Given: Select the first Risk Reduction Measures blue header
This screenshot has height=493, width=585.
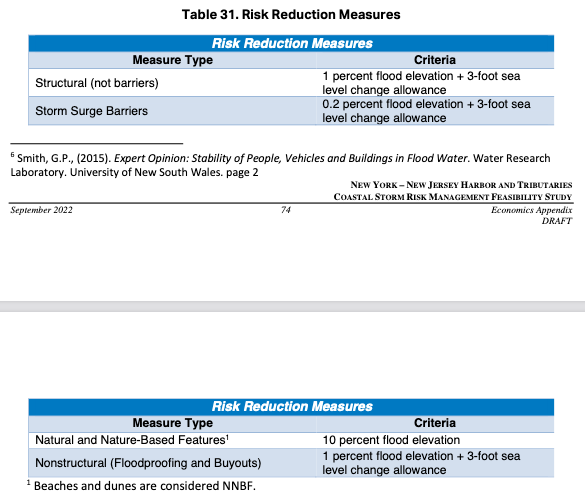Looking at the screenshot, I should [291, 43].
